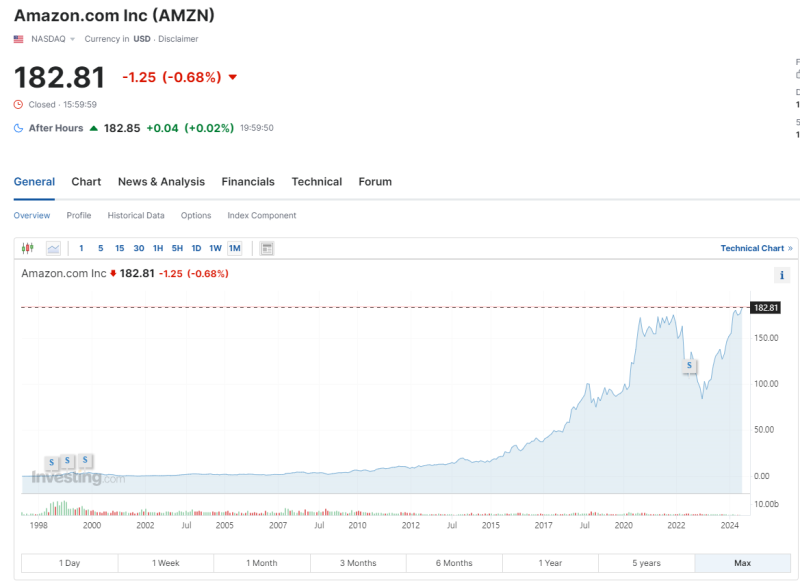Open the General tab
The width and height of the screenshot is (800, 581).
point(34,182)
